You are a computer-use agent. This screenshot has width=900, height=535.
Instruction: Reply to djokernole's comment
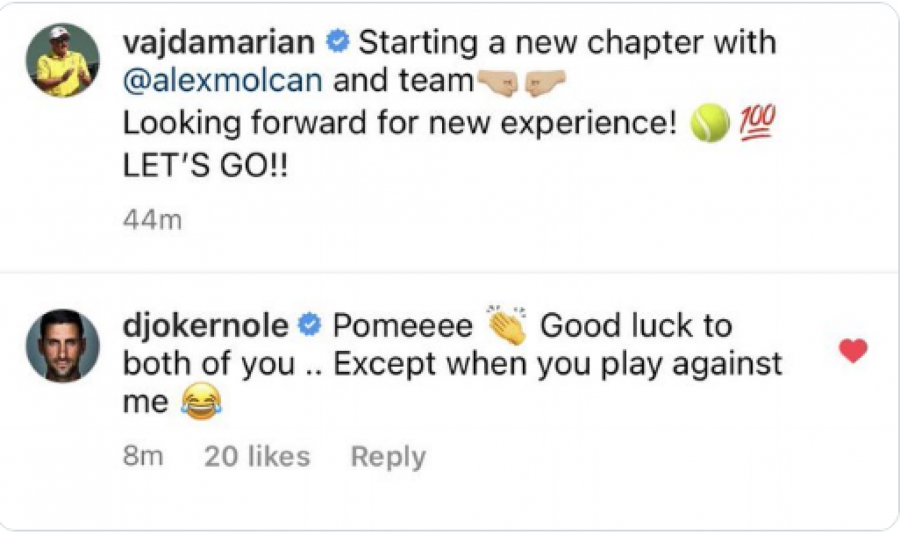388,457
